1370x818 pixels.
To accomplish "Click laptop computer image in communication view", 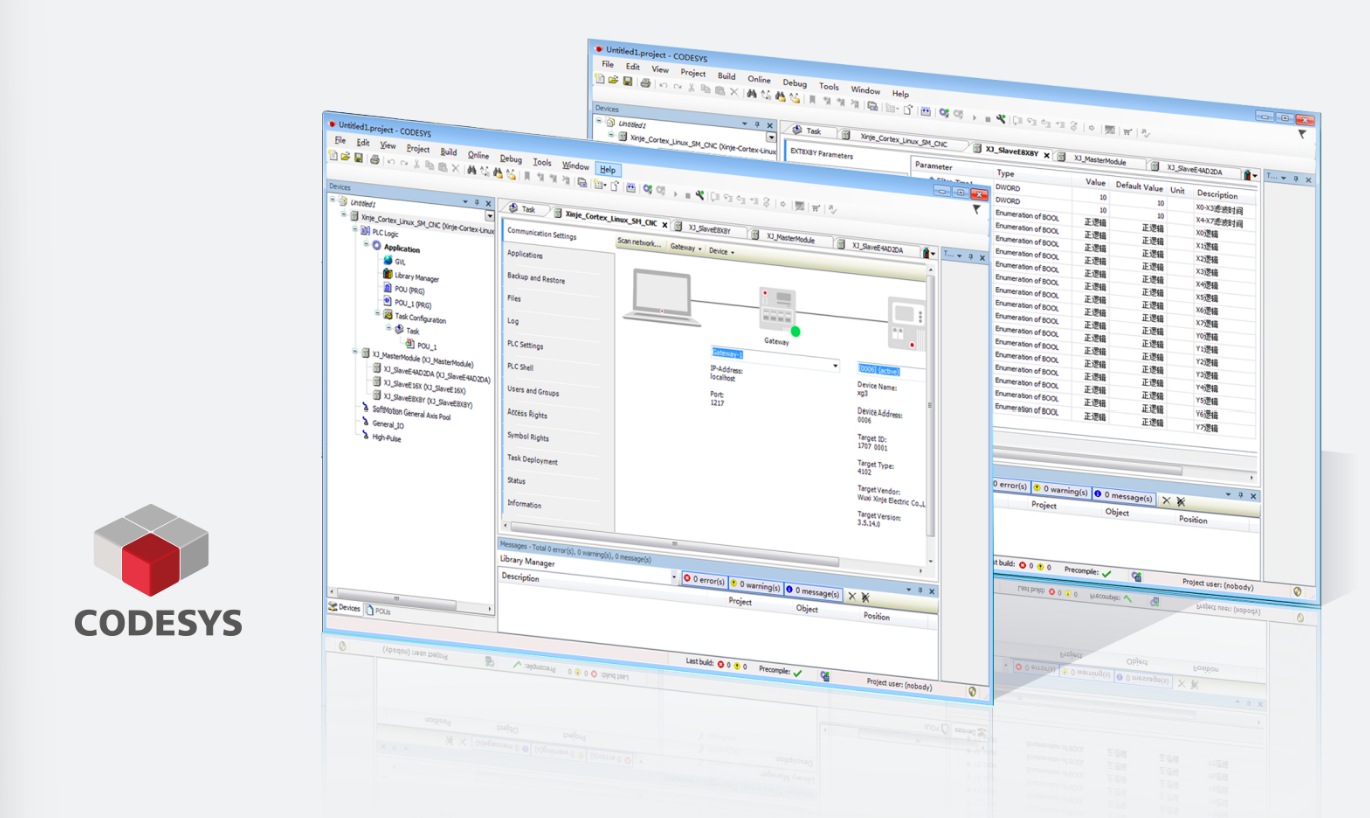I will click(662, 296).
